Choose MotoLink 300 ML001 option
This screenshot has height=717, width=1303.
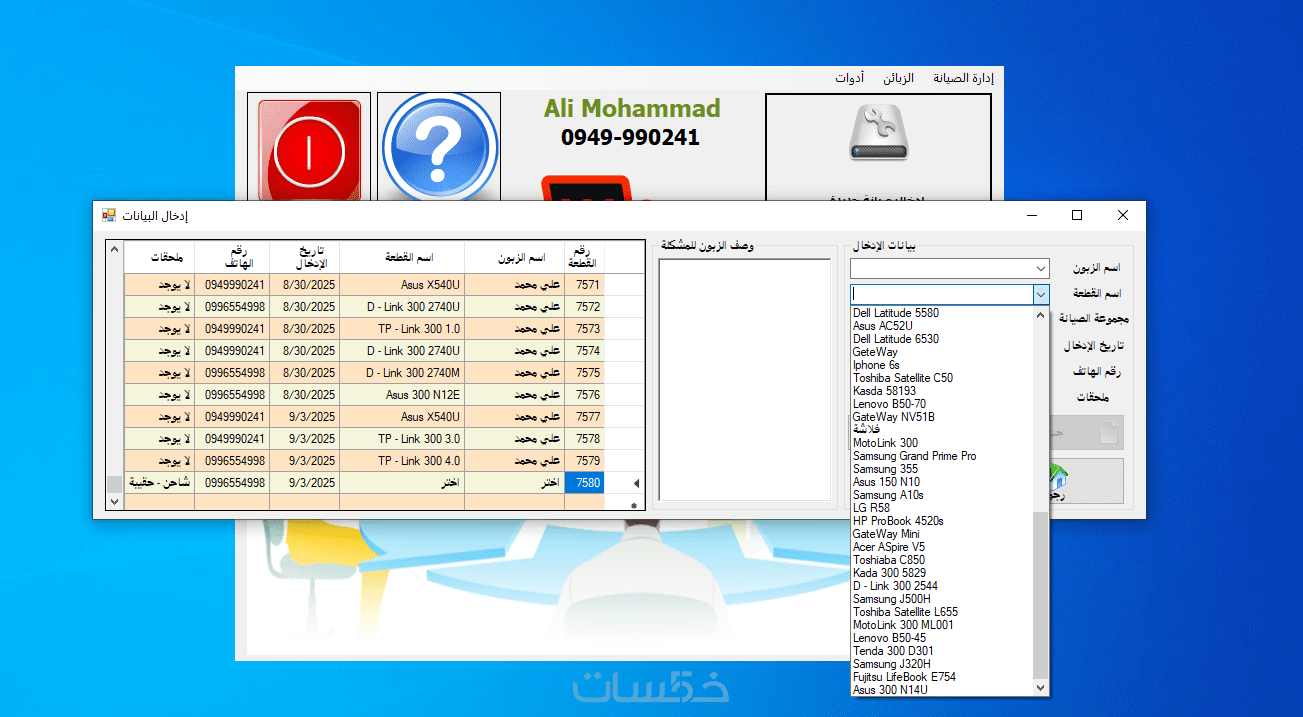coord(903,625)
